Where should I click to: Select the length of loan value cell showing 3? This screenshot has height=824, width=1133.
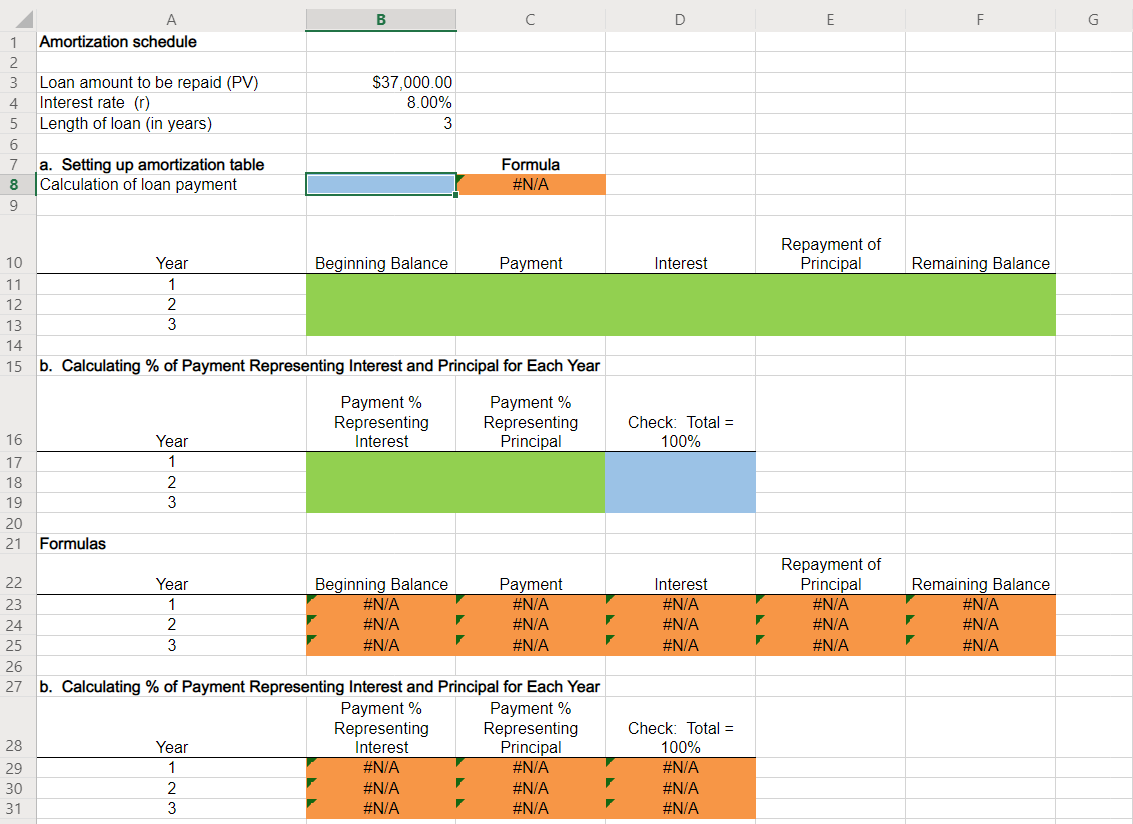coord(380,123)
